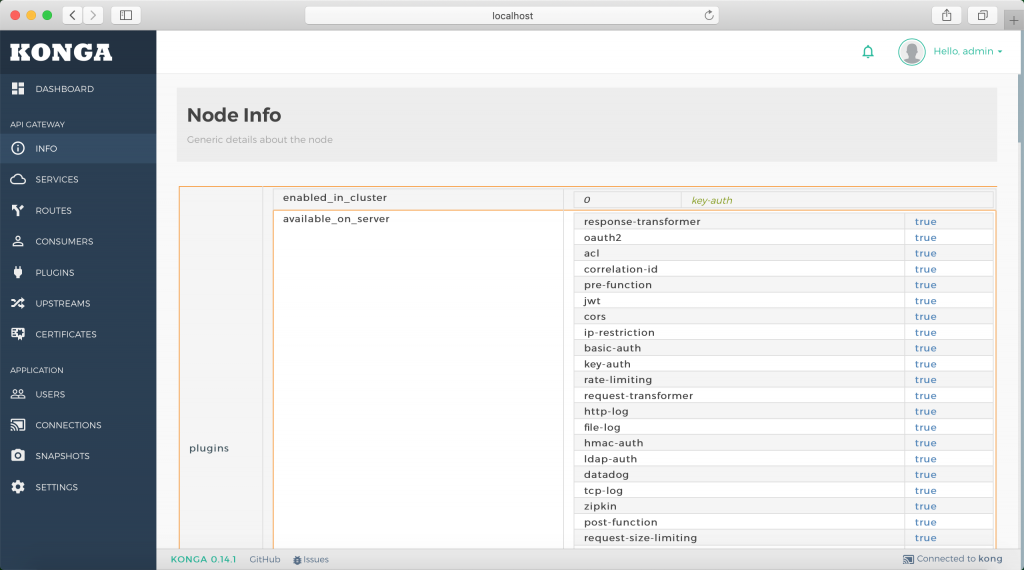Click the acl plugin row

pyautogui.click(x=784, y=253)
